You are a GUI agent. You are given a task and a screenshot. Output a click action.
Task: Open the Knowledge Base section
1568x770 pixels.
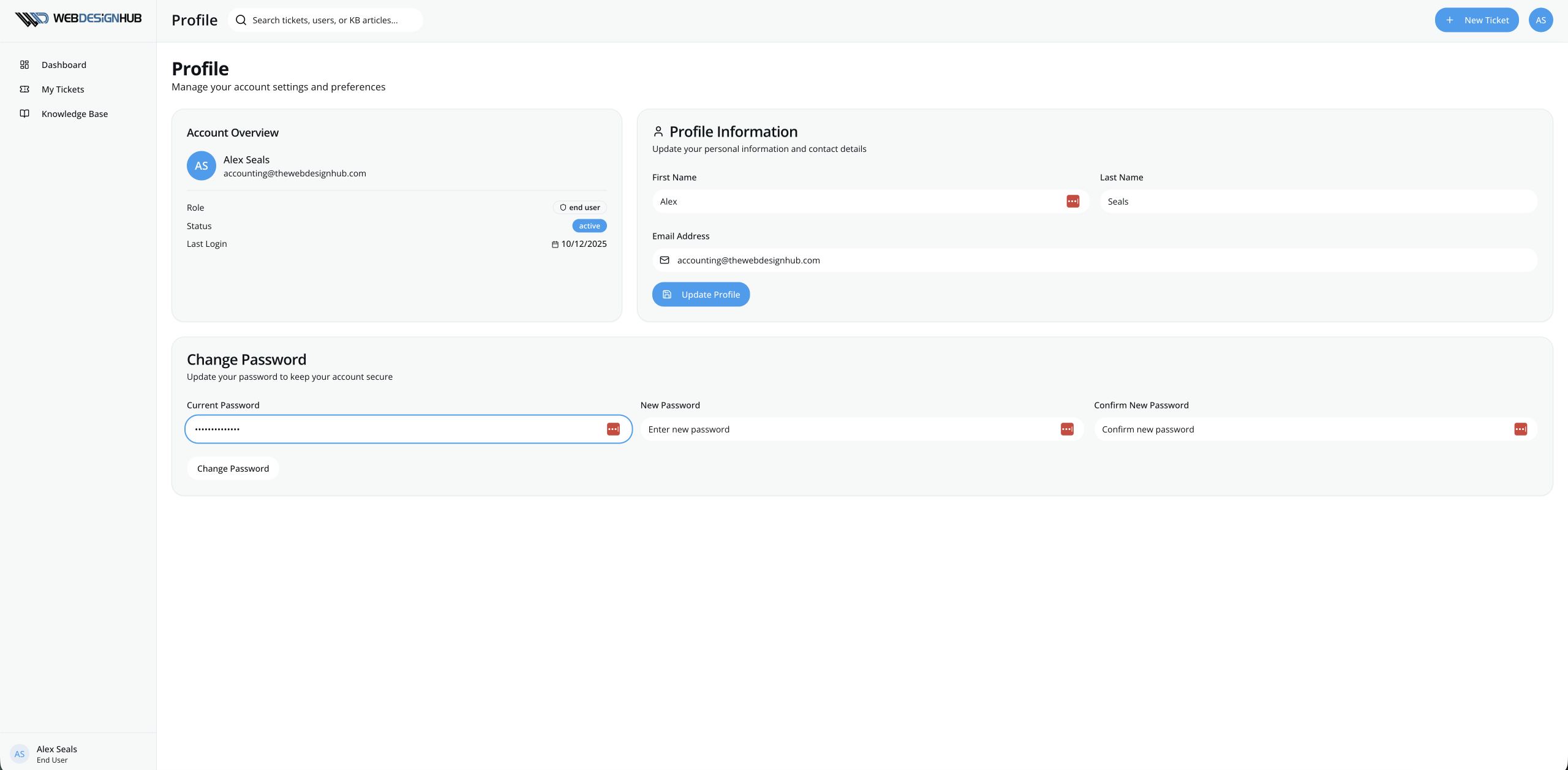coord(75,114)
